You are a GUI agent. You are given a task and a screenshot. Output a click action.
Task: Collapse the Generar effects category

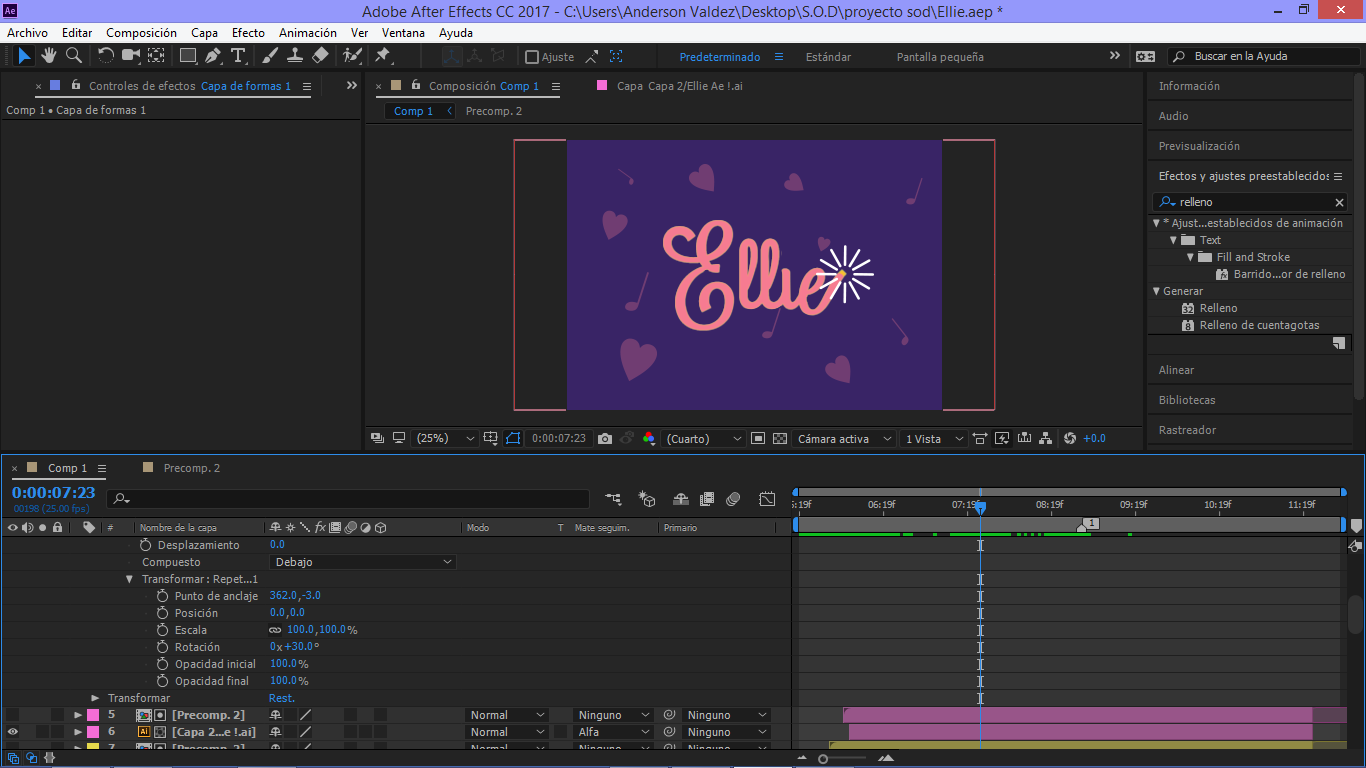pos(1157,291)
